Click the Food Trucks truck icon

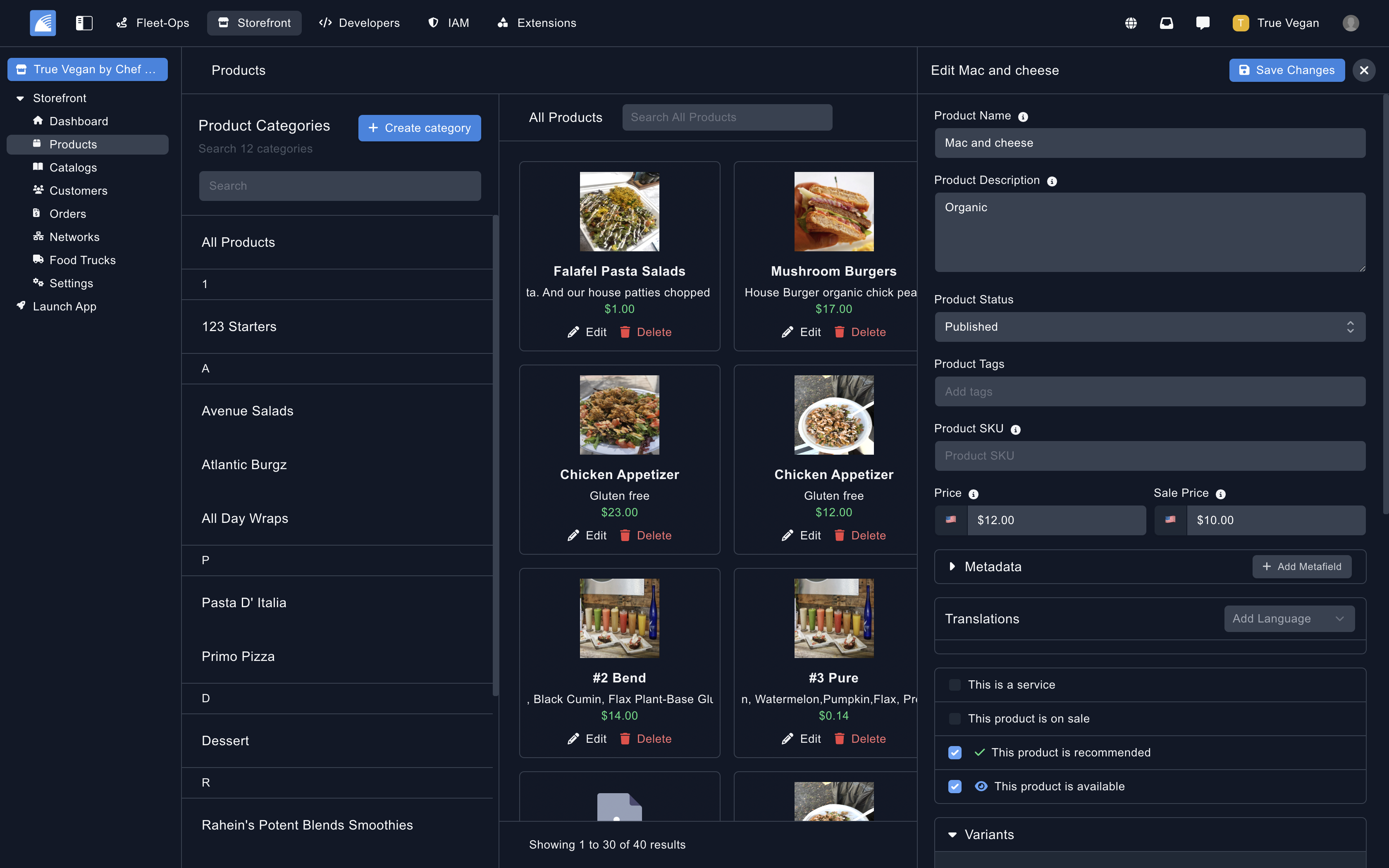pos(38,260)
